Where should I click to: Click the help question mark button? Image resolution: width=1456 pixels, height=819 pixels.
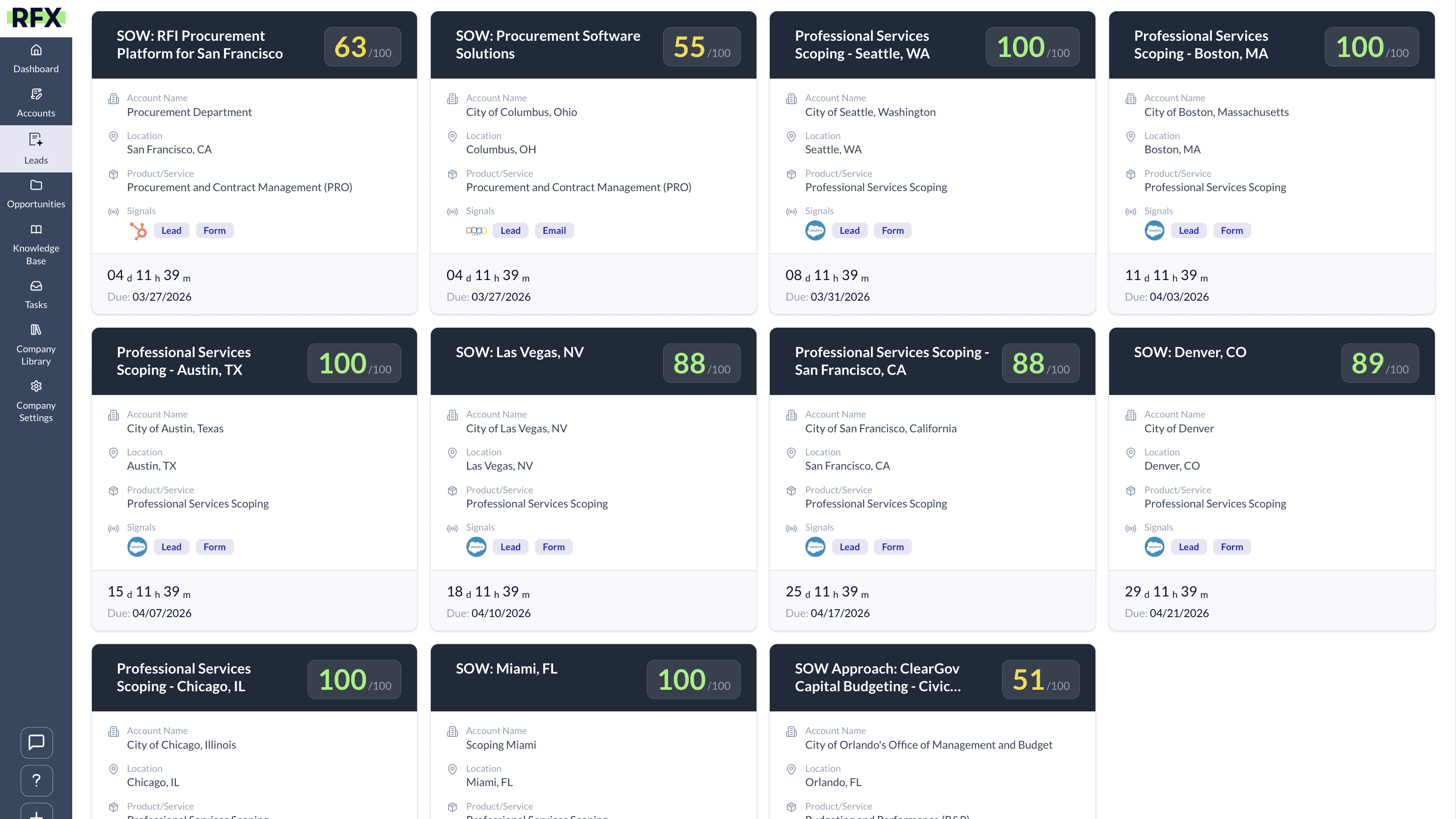click(x=37, y=780)
